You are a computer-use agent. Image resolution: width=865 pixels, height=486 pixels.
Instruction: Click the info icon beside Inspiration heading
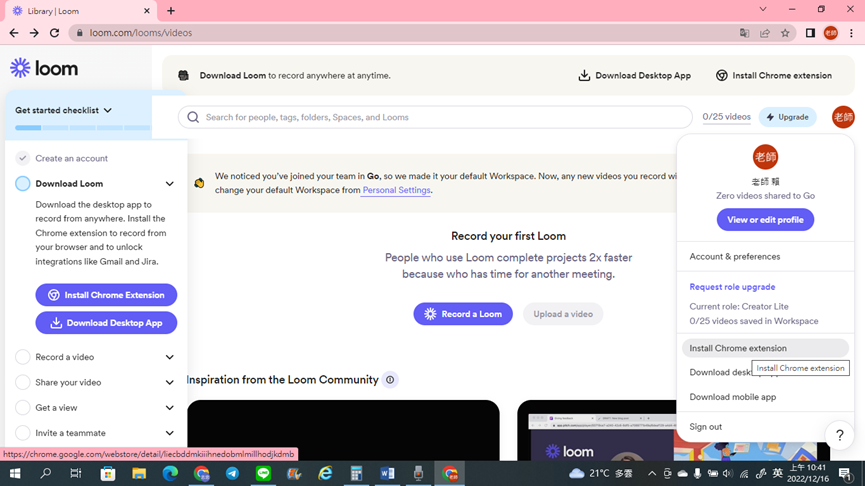point(390,380)
